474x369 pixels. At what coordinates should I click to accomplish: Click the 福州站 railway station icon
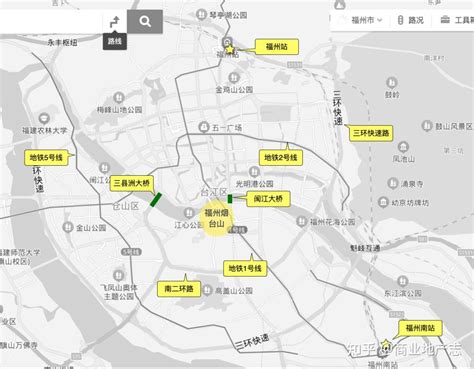(x=227, y=42)
